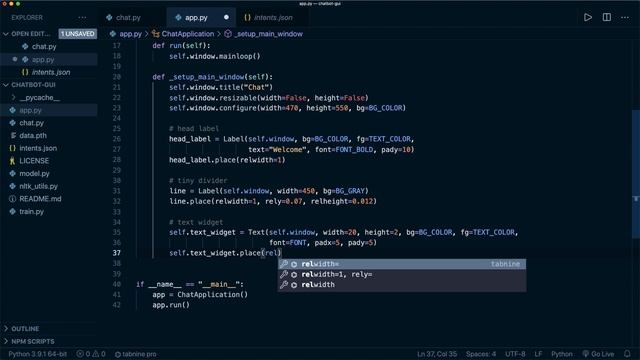Switch to the app.py tab
This screenshot has height=360, width=640.
196,18
